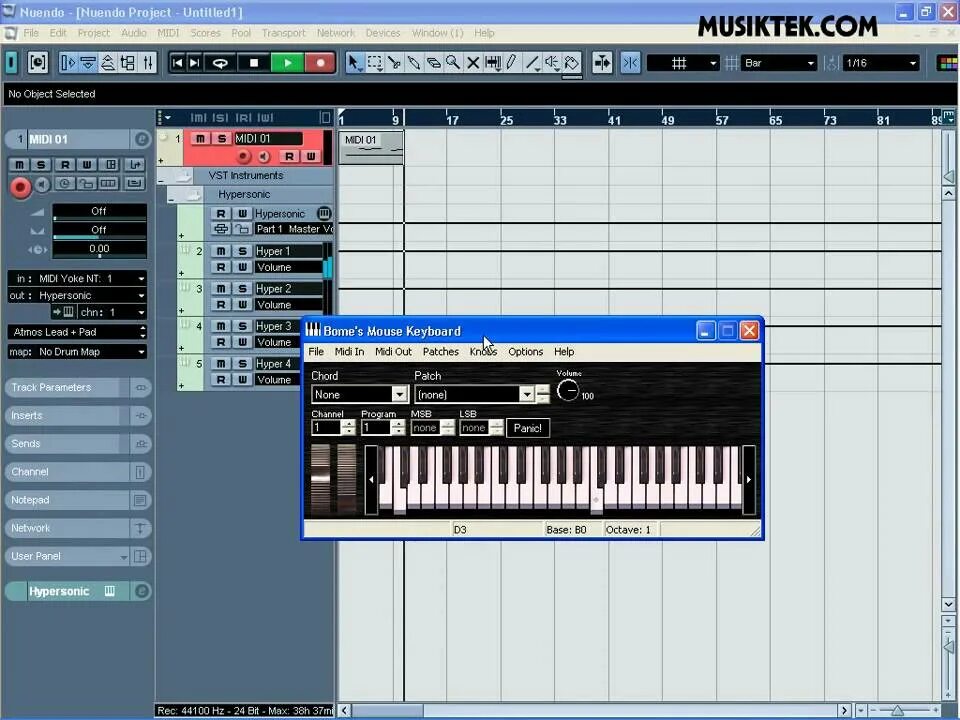Show the Inspector toolbar icon

pyautogui.click(x=68, y=62)
